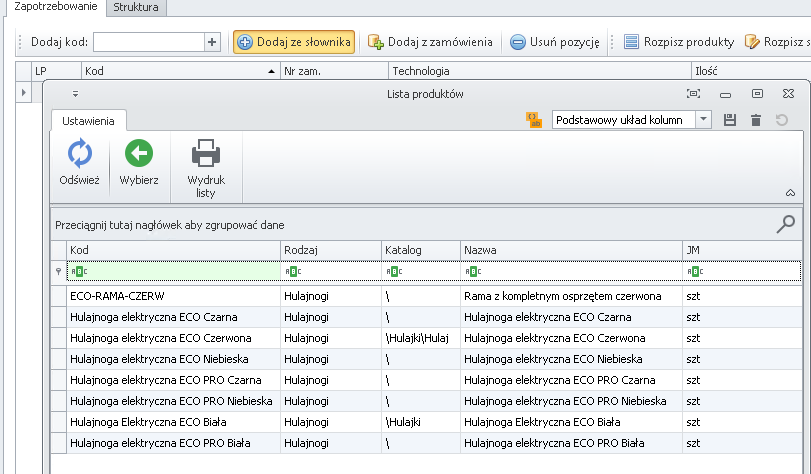The image size is (811, 474).
Task: Click the LP column header
Action: pyautogui.click(x=56, y=71)
